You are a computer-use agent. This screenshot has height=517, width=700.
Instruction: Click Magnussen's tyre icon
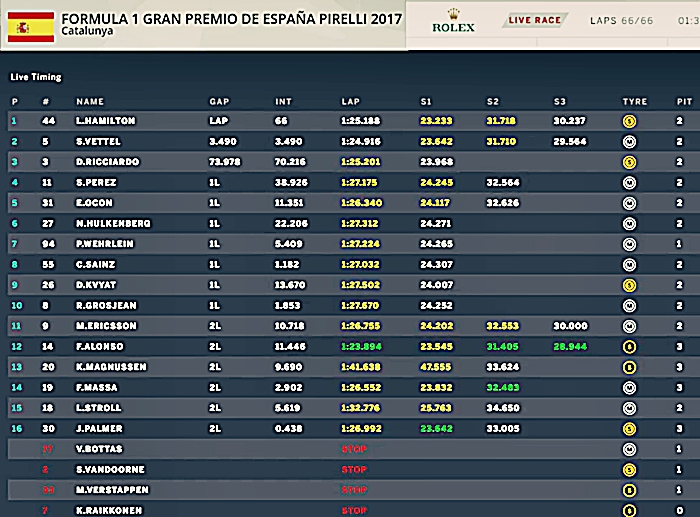point(630,366)
